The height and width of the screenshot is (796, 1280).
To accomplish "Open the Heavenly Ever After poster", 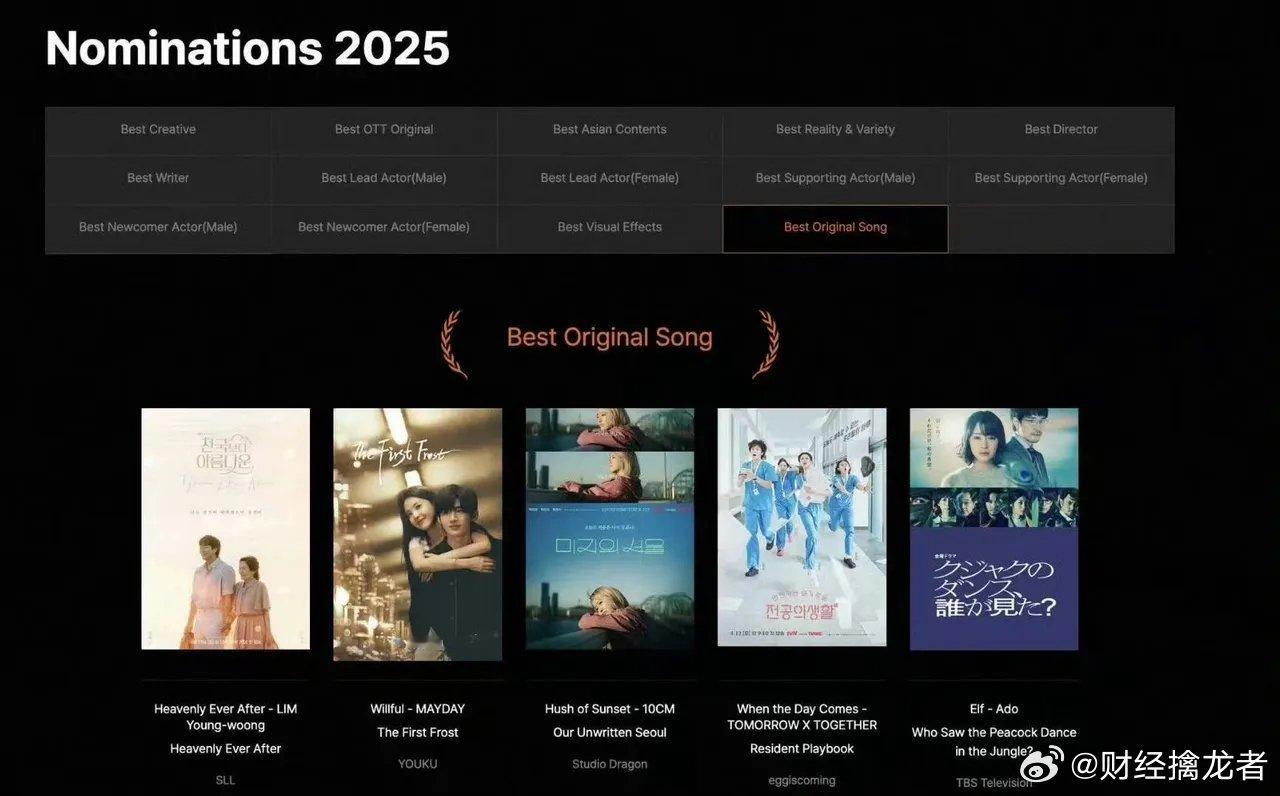I will pyautogui.click(x=226, y=529).
